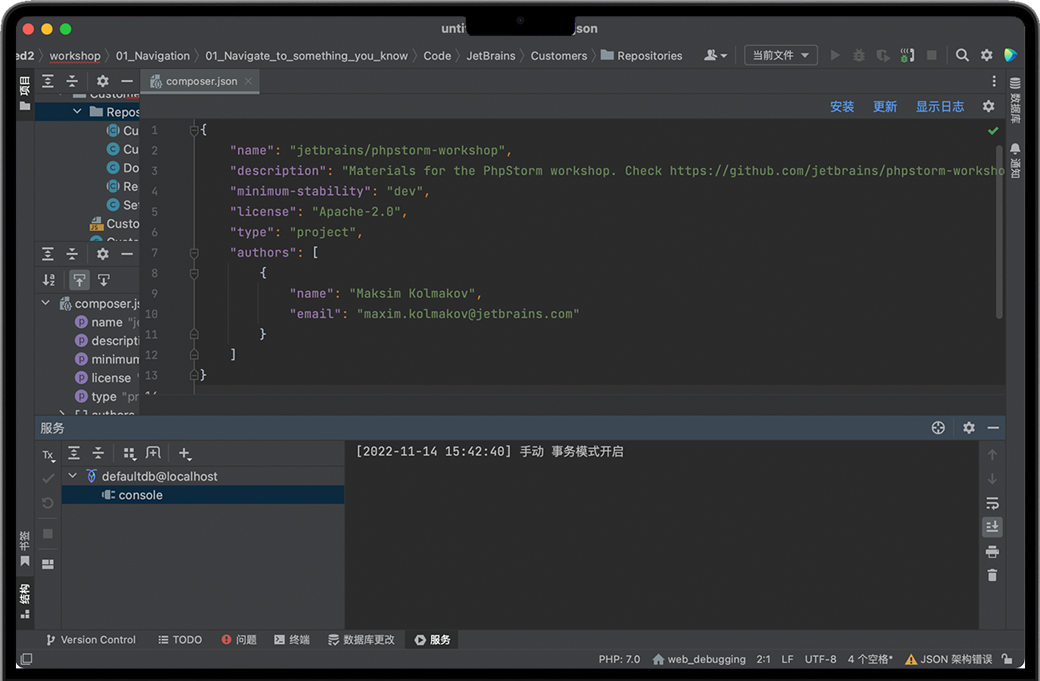
Task: Switch to the Version Control tab
Action: tap(90, 640)
